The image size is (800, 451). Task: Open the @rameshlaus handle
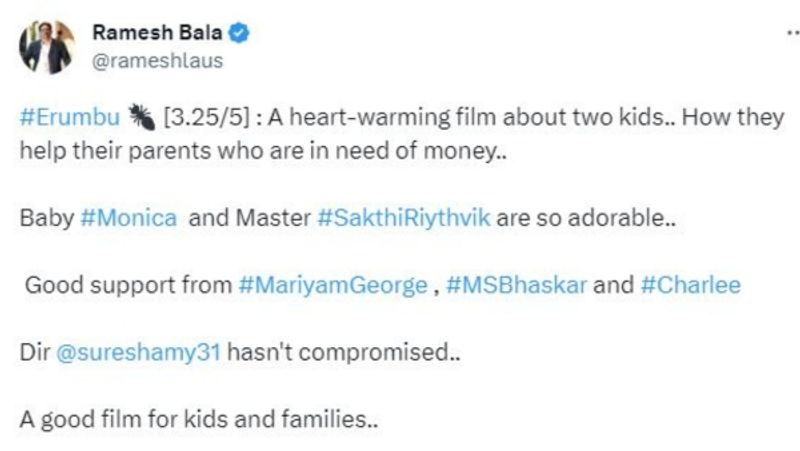point(157,61)
